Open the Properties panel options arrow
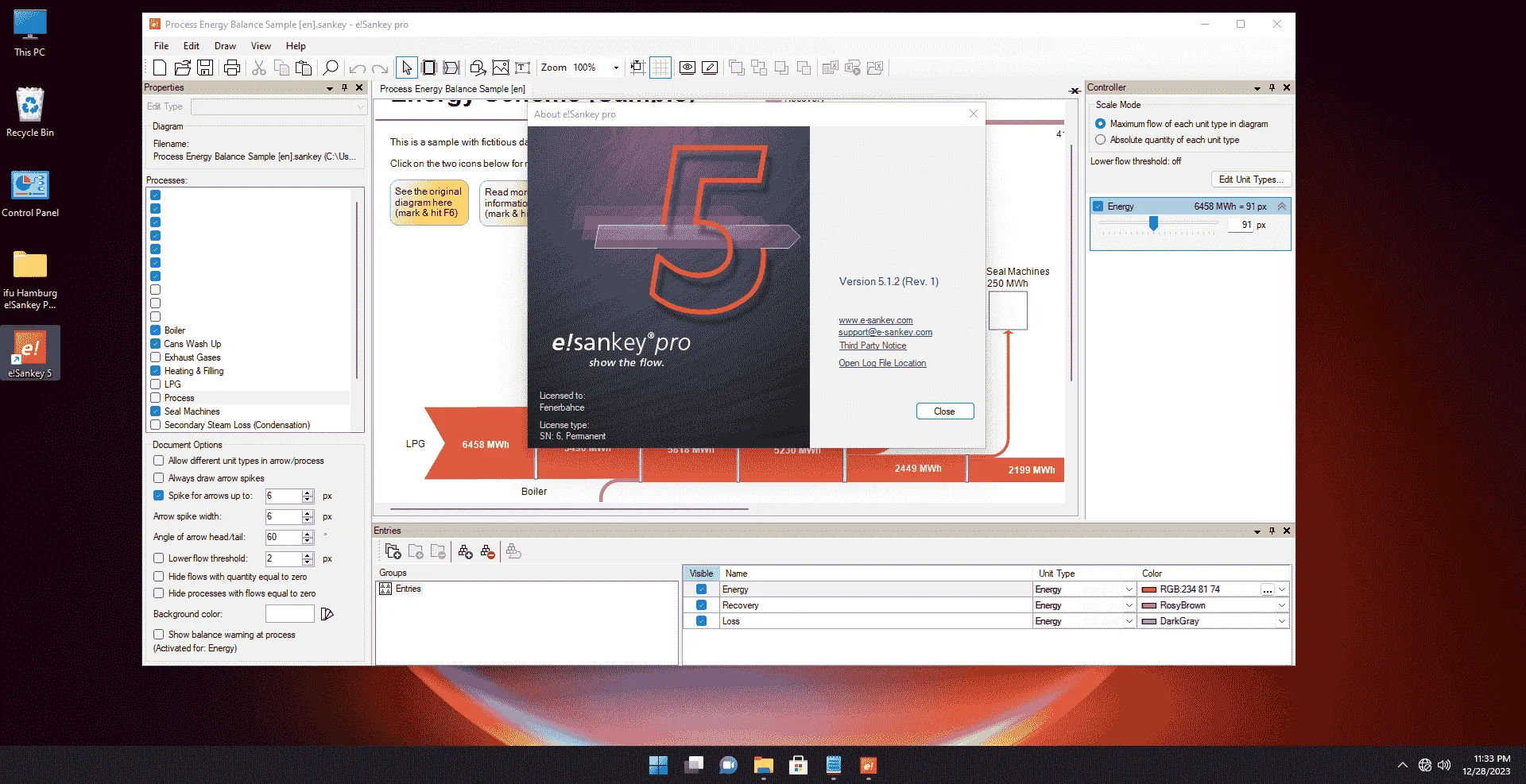This screenshot has width=1526, height=784. (330, 88)
